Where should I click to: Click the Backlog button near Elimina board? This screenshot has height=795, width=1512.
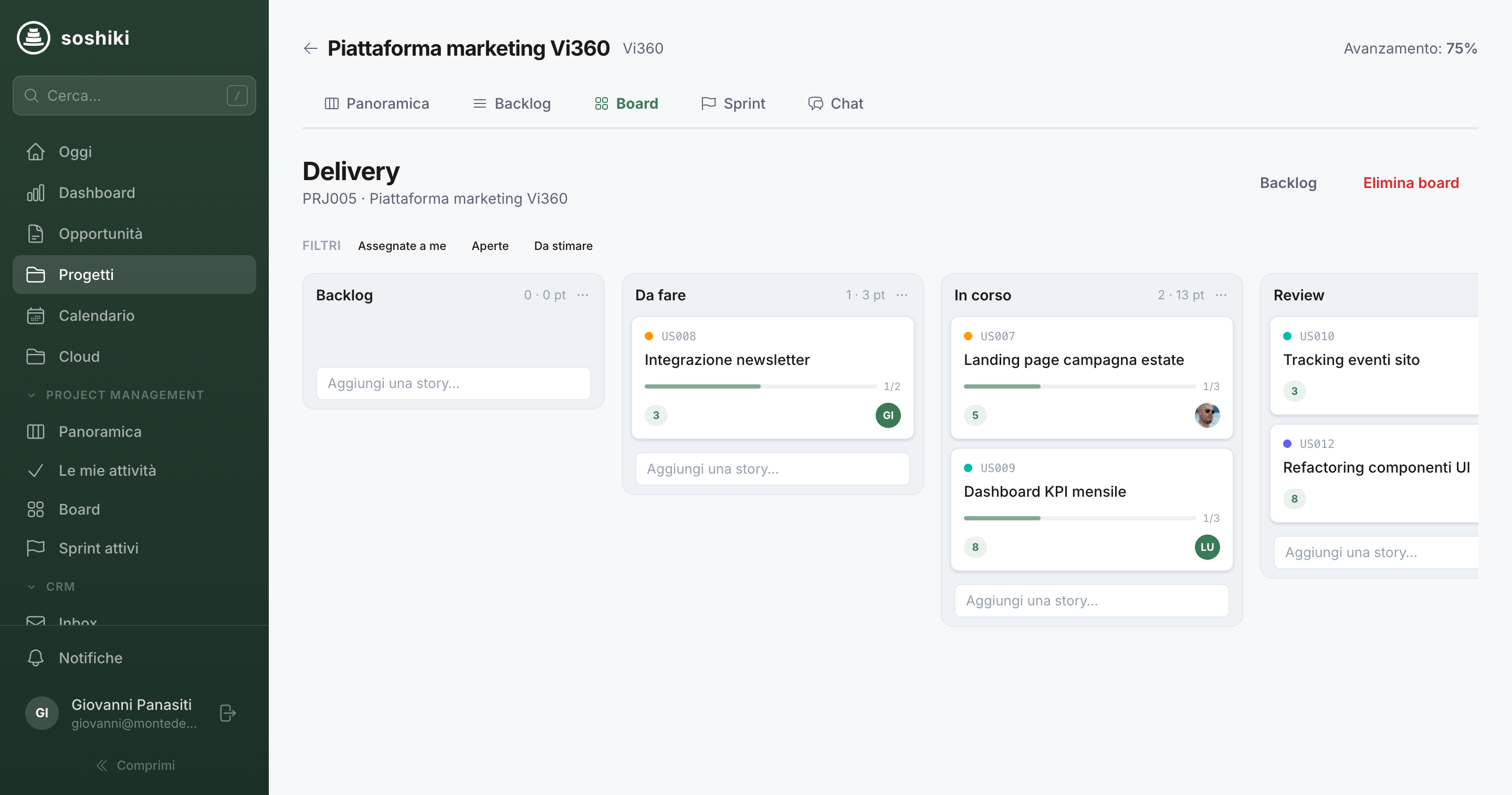pos(1288,183)
